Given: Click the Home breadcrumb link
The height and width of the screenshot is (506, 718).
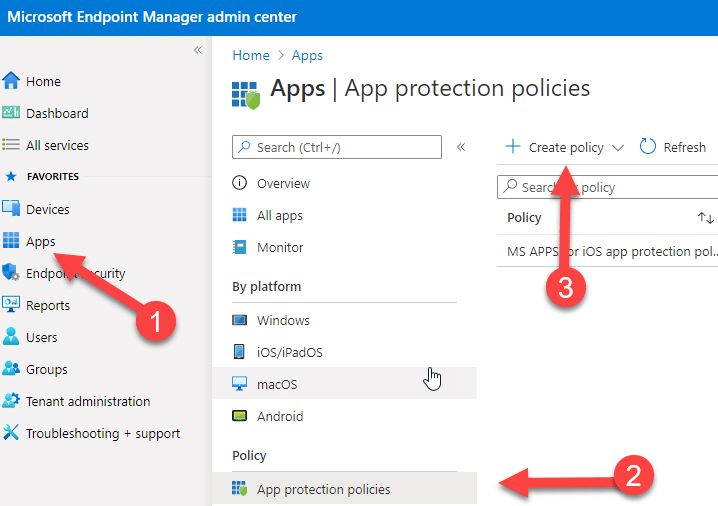Looking at the screenshot, I should coord(251,55).
